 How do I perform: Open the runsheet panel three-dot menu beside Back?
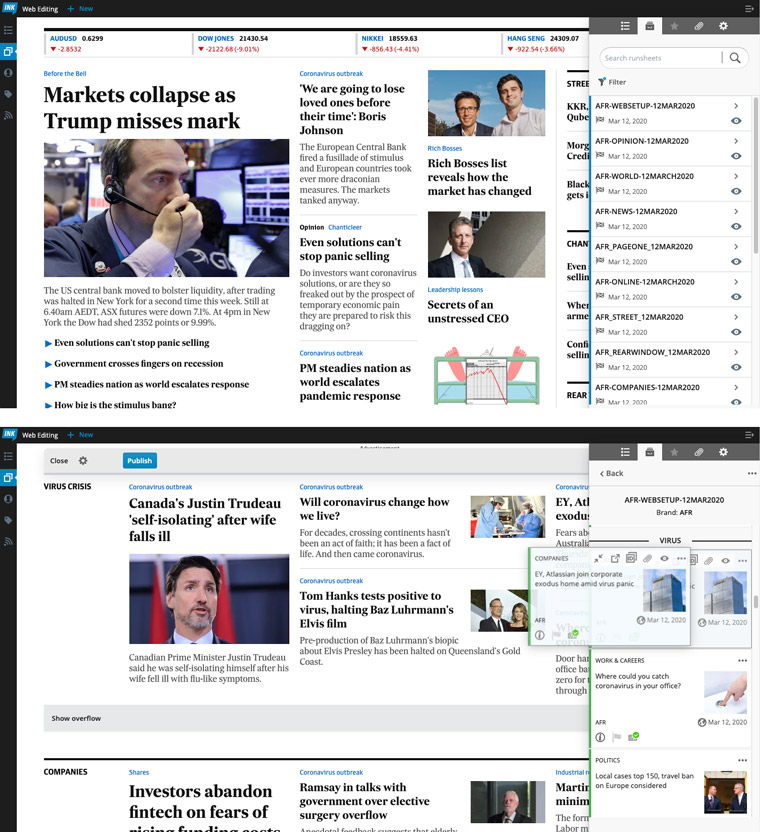tap(752, 473)
